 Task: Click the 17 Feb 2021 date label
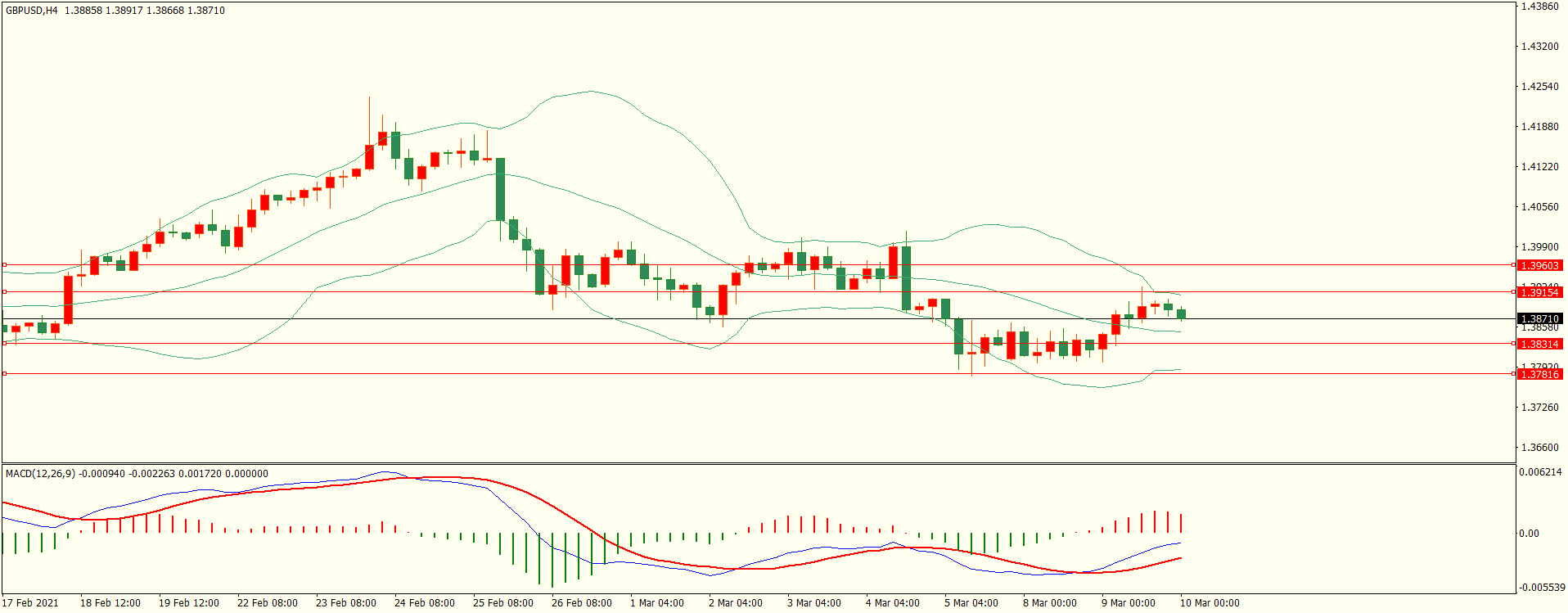pyautogui.click(x=30, y=603)
